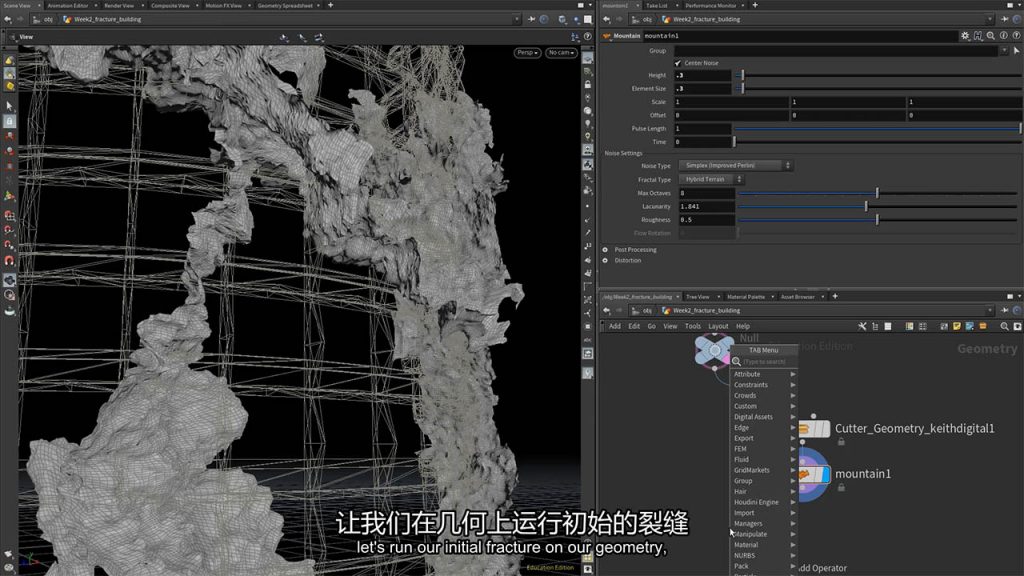Open the gear menu in Mountain parameters
This screenshot has height=576, width=1024.
pyautogui.click(x=965, y=36)
